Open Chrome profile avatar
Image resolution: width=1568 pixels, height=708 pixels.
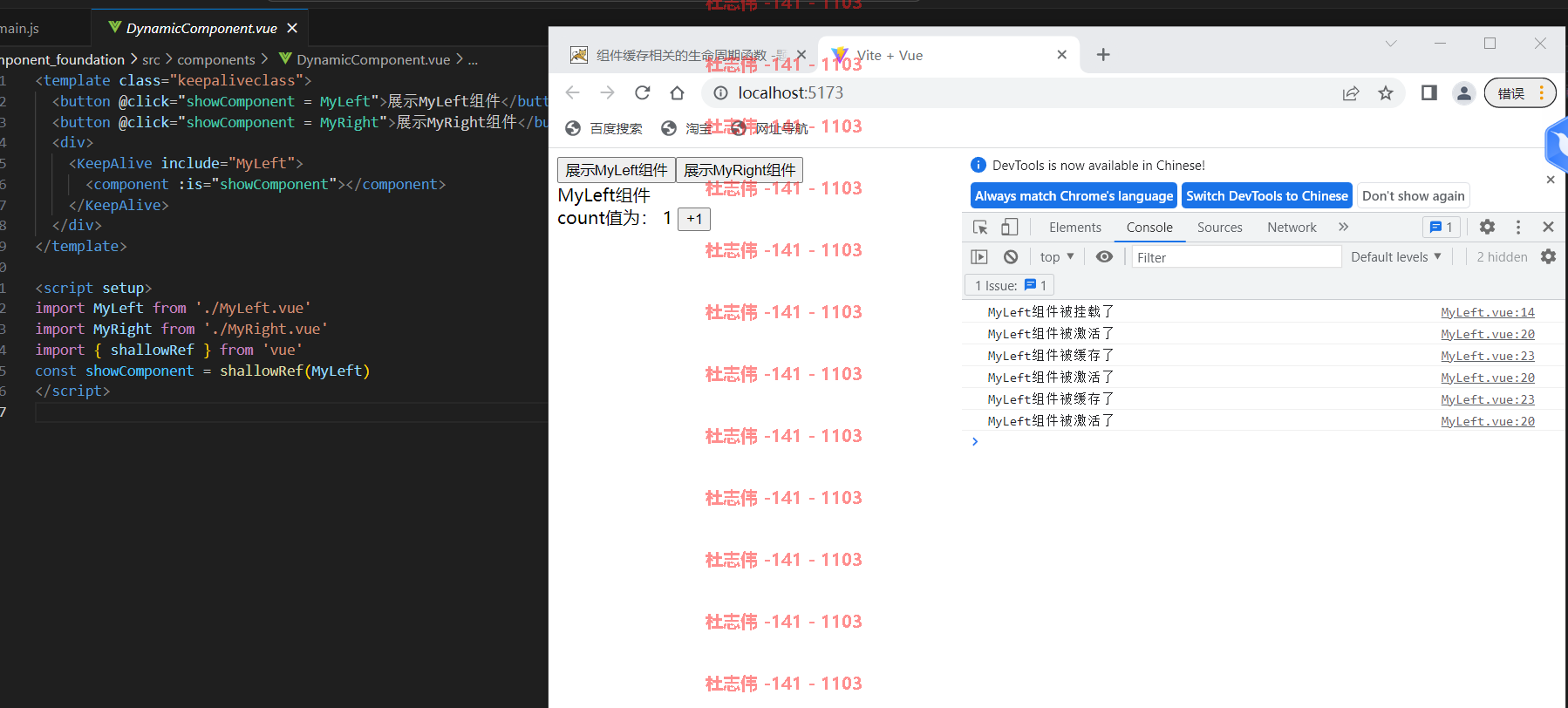tap(1464, 92)
